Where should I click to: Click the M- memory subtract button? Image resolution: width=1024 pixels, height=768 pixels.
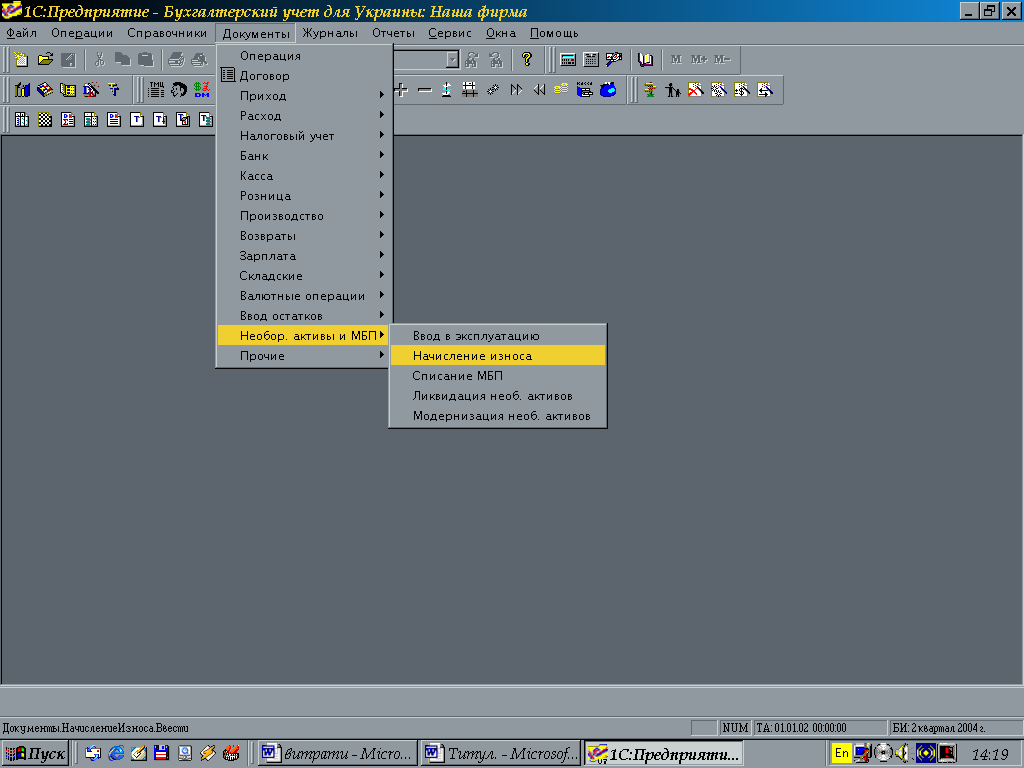(722, 59)
